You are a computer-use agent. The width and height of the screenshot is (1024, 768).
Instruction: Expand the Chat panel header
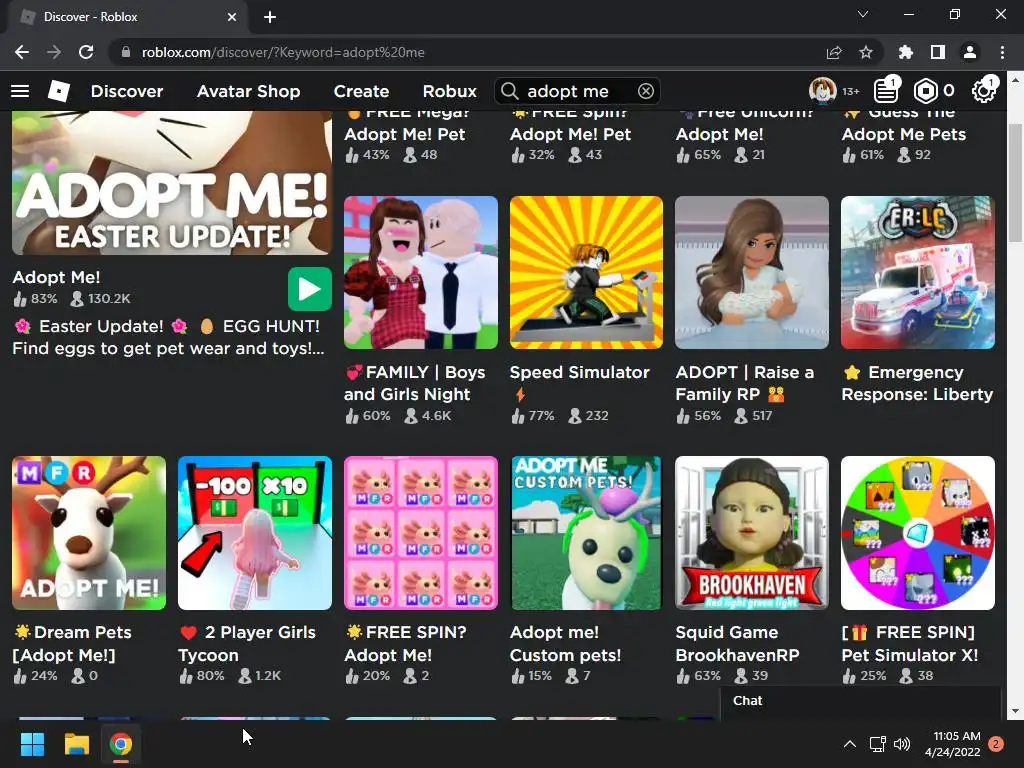860,701
